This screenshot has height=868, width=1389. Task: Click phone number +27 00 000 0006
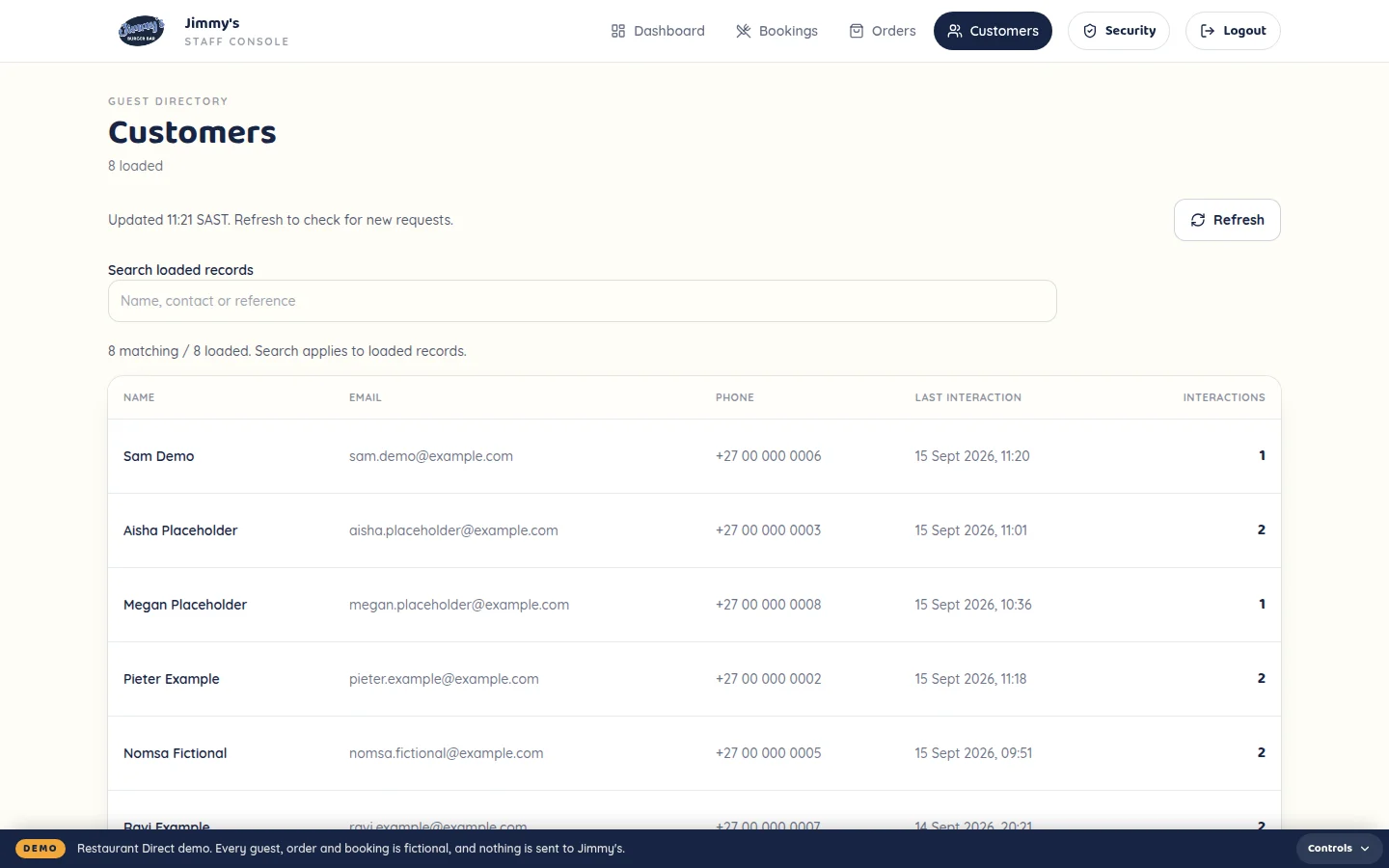[x=769, y=456]
